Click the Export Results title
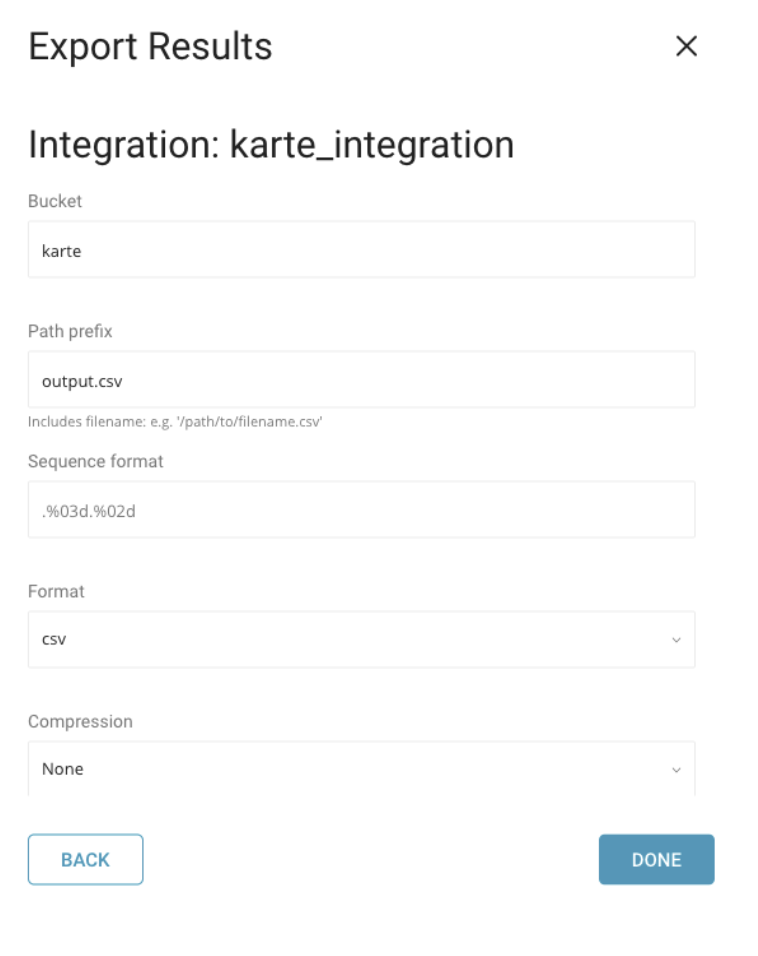The width and height of the screenshot is (758, 956). 150,47
